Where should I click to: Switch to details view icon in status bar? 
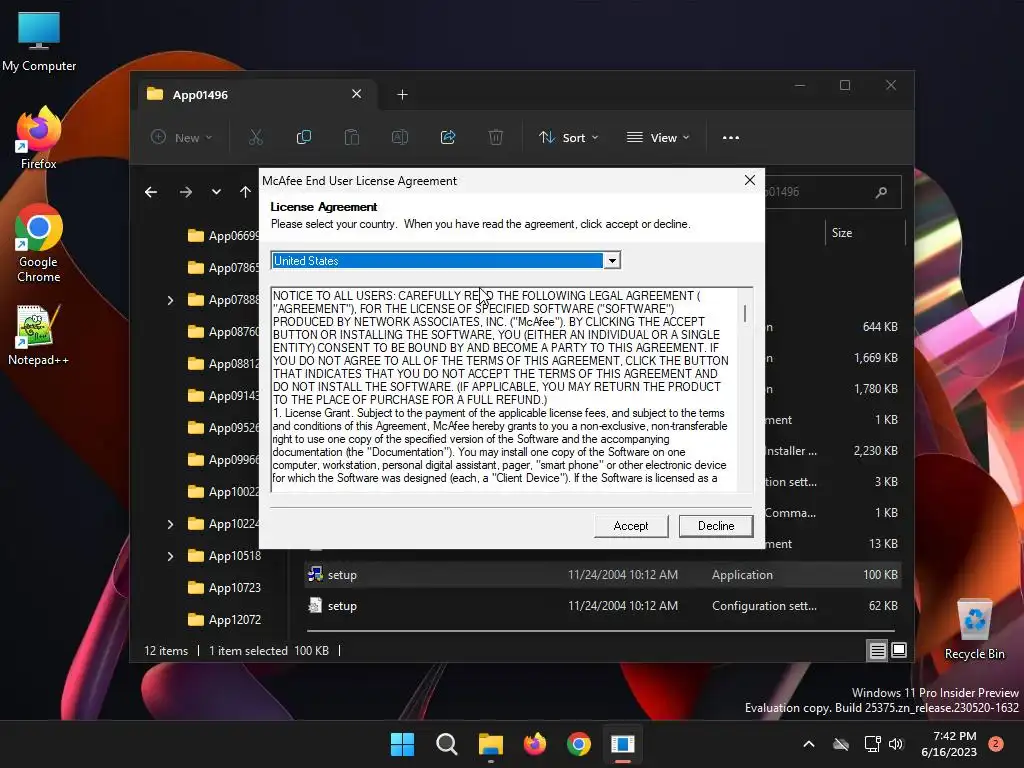point(877,650)
